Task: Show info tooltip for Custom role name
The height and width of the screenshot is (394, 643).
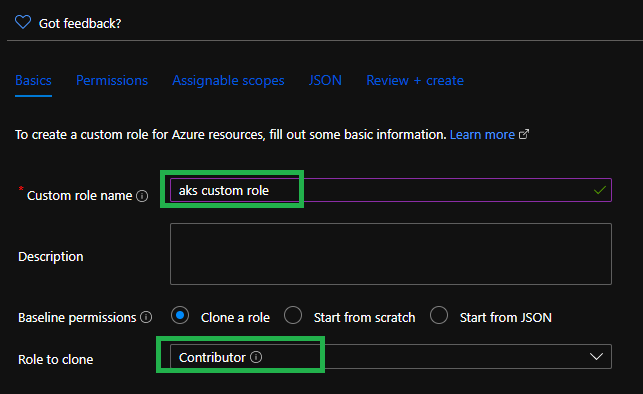Action: coord(142,196)
